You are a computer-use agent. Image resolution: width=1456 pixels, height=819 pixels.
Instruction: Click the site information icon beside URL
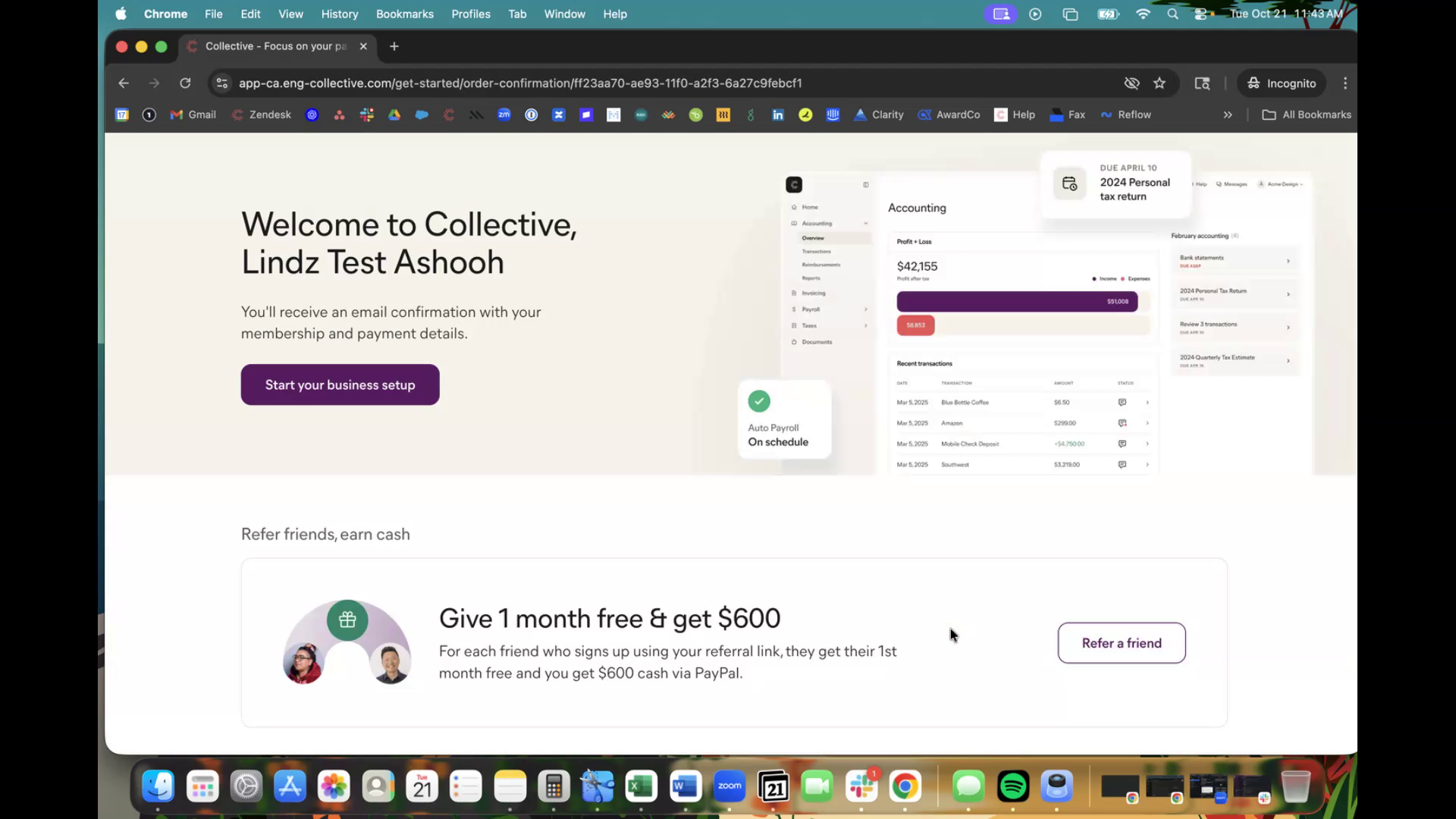click(x=221, y=83)
